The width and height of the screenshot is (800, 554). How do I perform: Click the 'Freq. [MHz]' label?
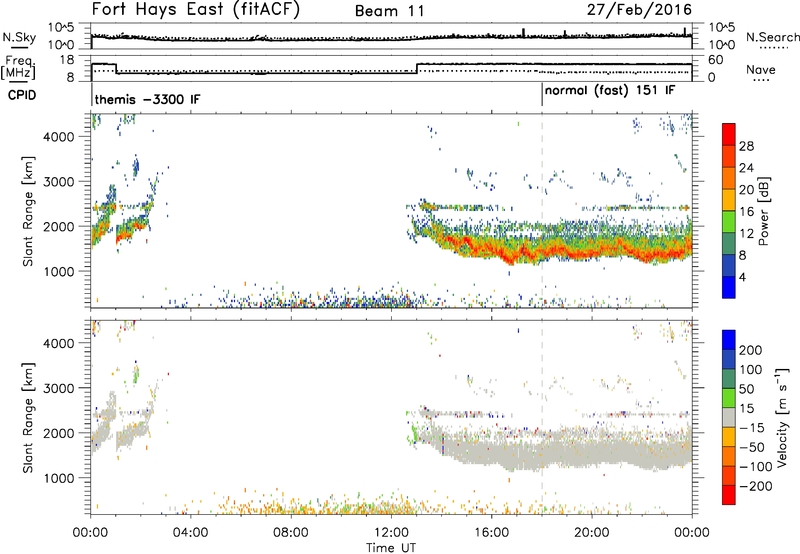tap(18, 67)
